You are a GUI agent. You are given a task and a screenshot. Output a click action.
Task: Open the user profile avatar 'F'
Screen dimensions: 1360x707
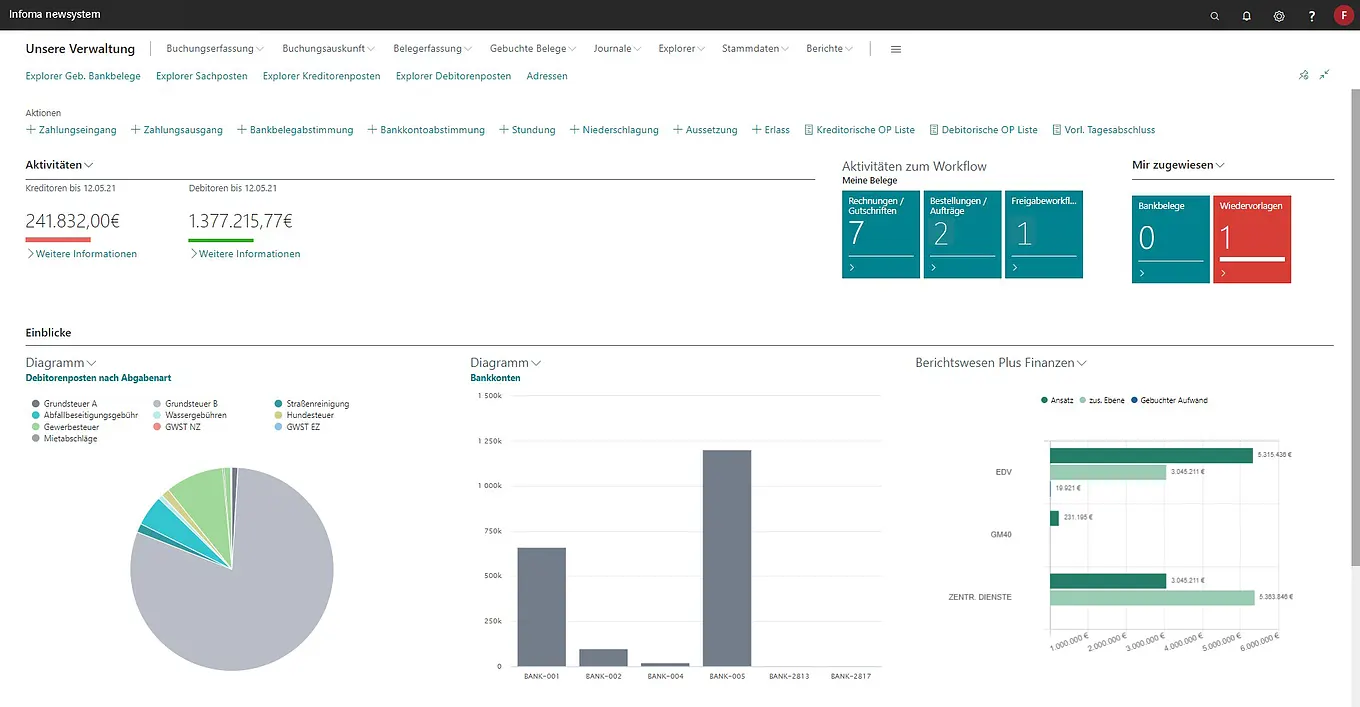[x=1343, y=16]
